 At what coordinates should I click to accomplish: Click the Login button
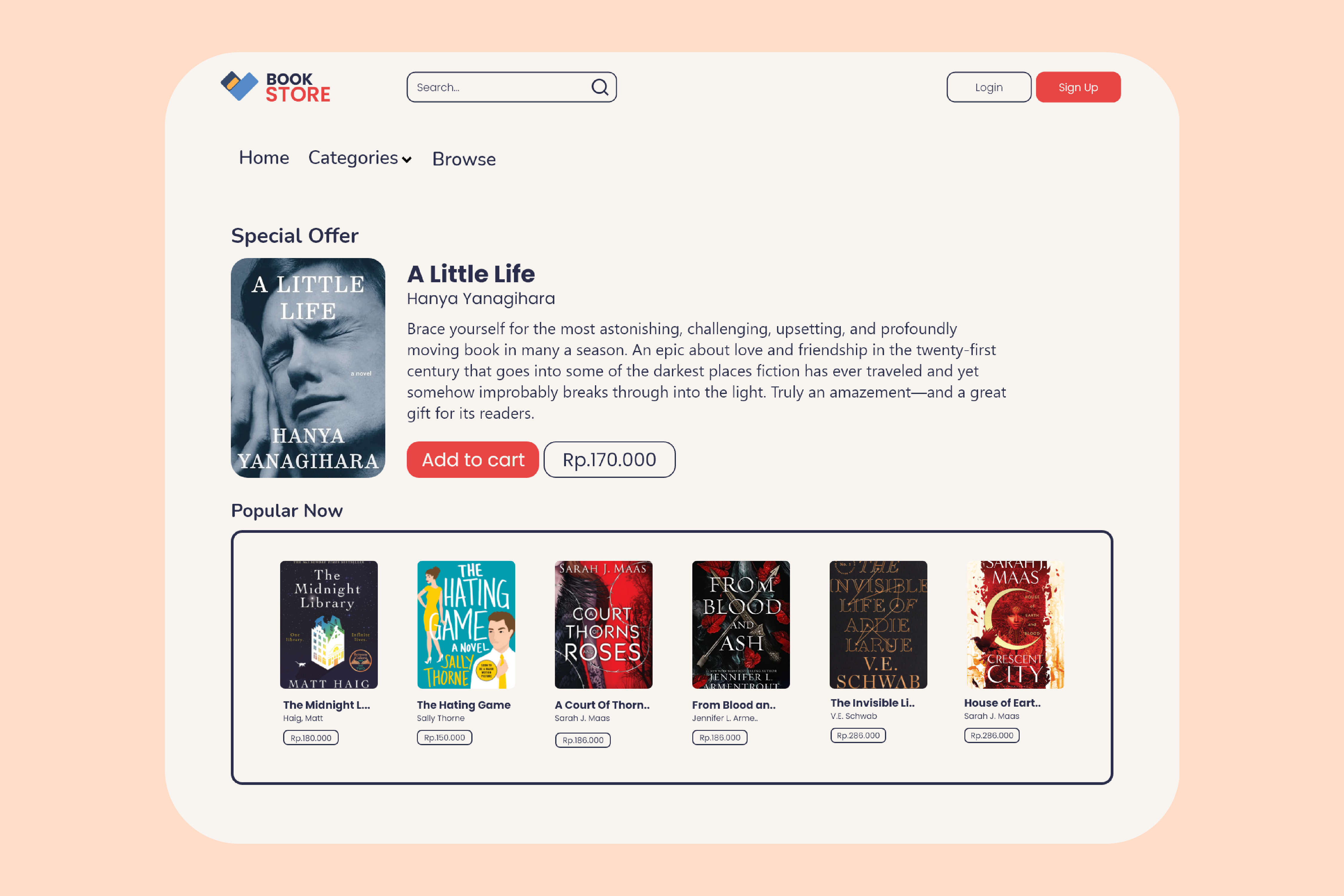(989, 87)
